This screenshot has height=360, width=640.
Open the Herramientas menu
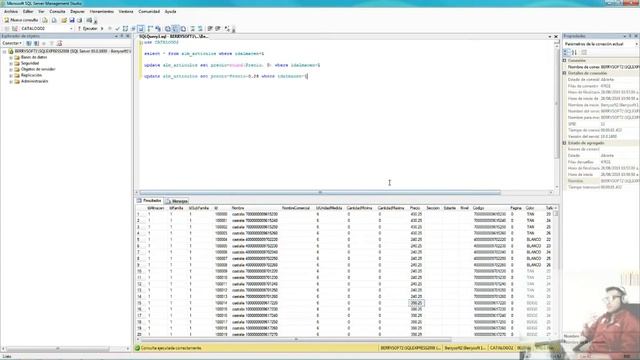tap(102, 11)
